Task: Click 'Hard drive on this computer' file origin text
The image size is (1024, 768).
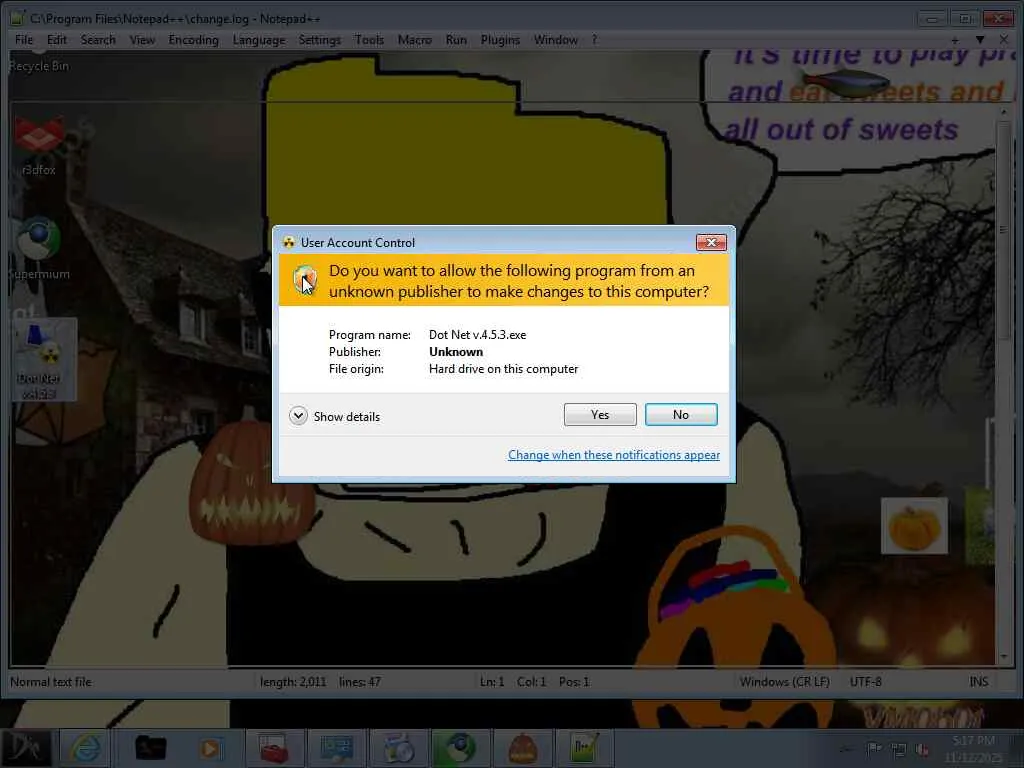Action: coord(504,369)
